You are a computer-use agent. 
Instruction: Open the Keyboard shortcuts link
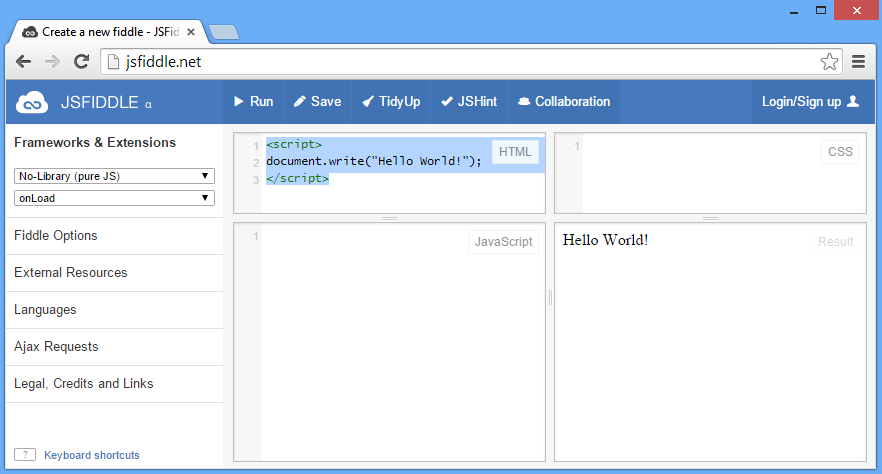click(x=92, y=455)
